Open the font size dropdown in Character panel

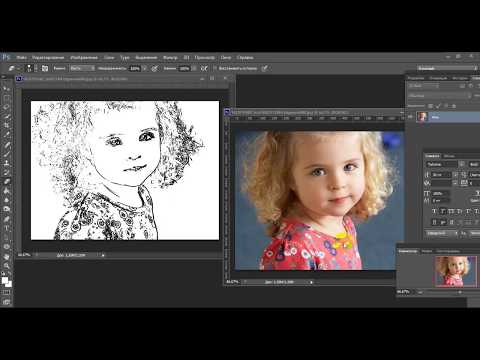tap(455, 175)
